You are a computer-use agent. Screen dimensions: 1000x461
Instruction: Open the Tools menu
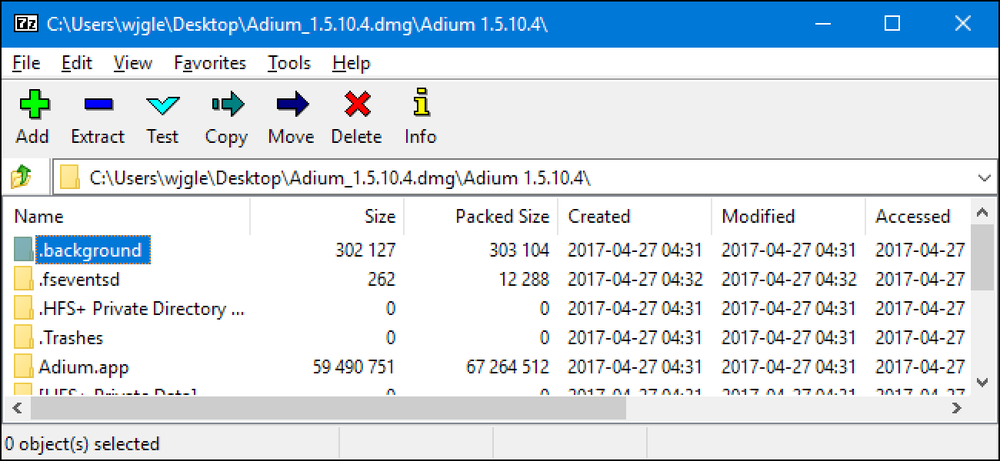pos(289,63)
